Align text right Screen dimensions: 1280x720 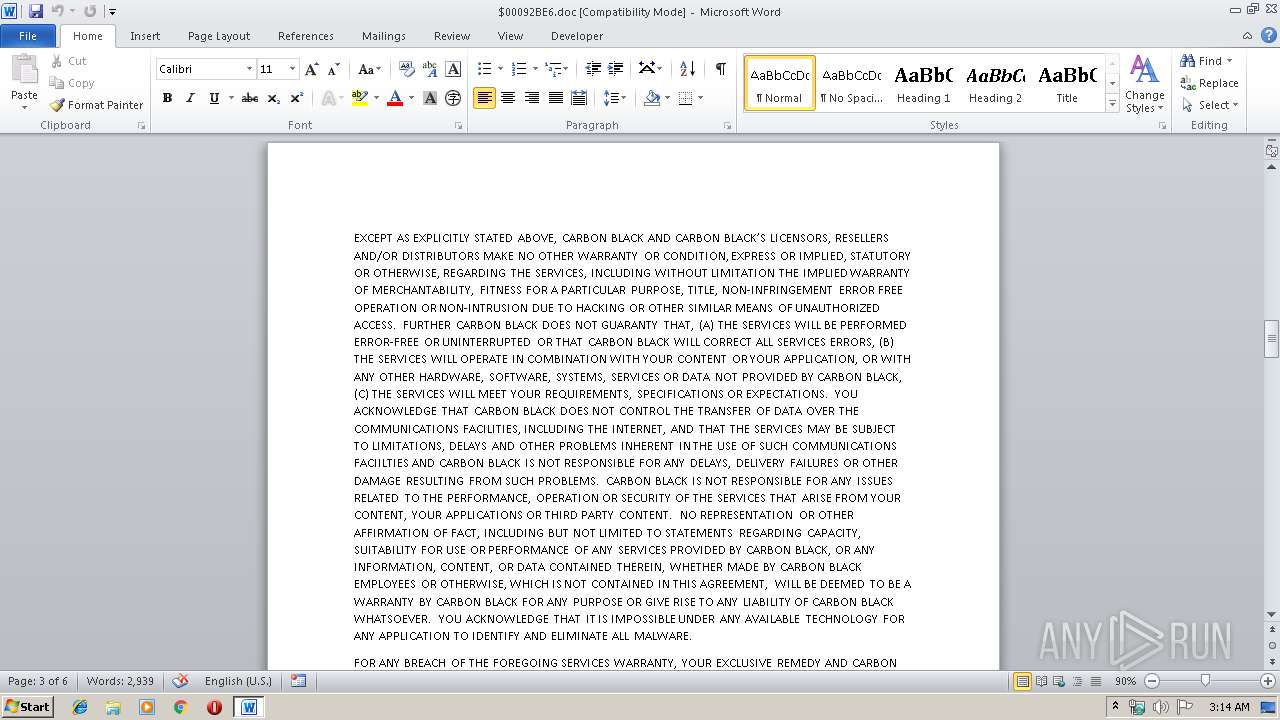(x=532, y=98)
